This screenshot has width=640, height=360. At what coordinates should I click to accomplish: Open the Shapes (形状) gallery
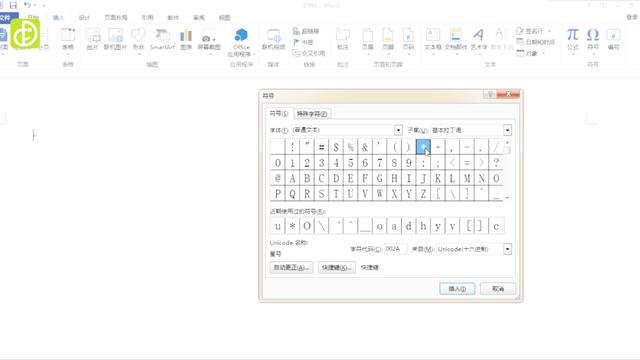click(138, 39)
